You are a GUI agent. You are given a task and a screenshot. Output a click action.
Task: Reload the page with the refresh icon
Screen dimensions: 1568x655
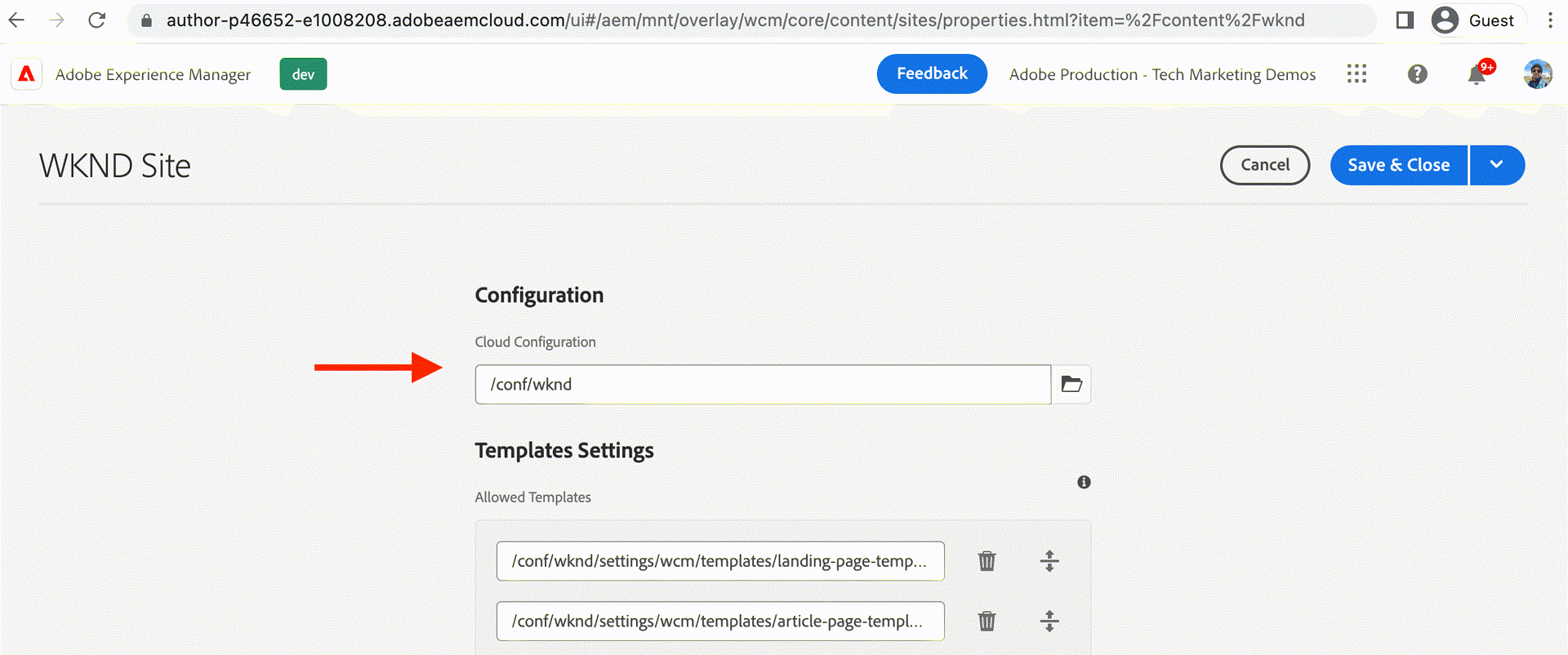[96, 20]
